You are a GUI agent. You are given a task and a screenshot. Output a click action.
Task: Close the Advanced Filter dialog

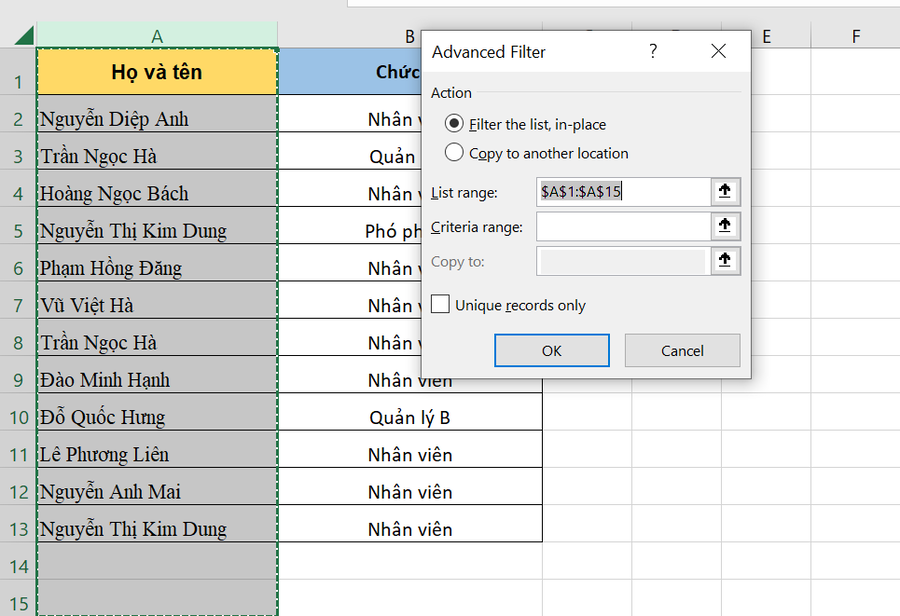tap(718, 52)
